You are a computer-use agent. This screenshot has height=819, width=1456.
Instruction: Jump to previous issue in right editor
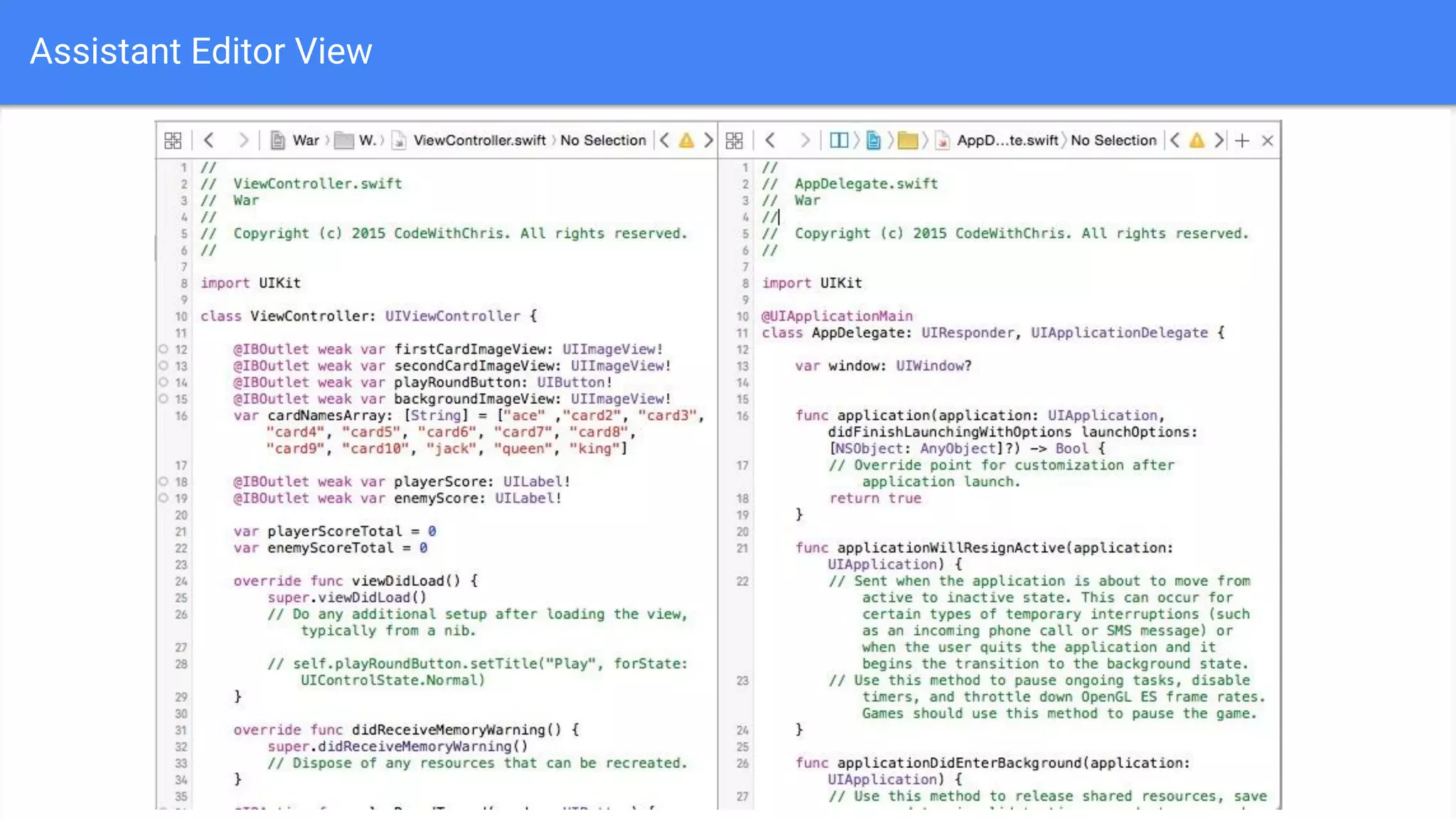(1174, 140)
